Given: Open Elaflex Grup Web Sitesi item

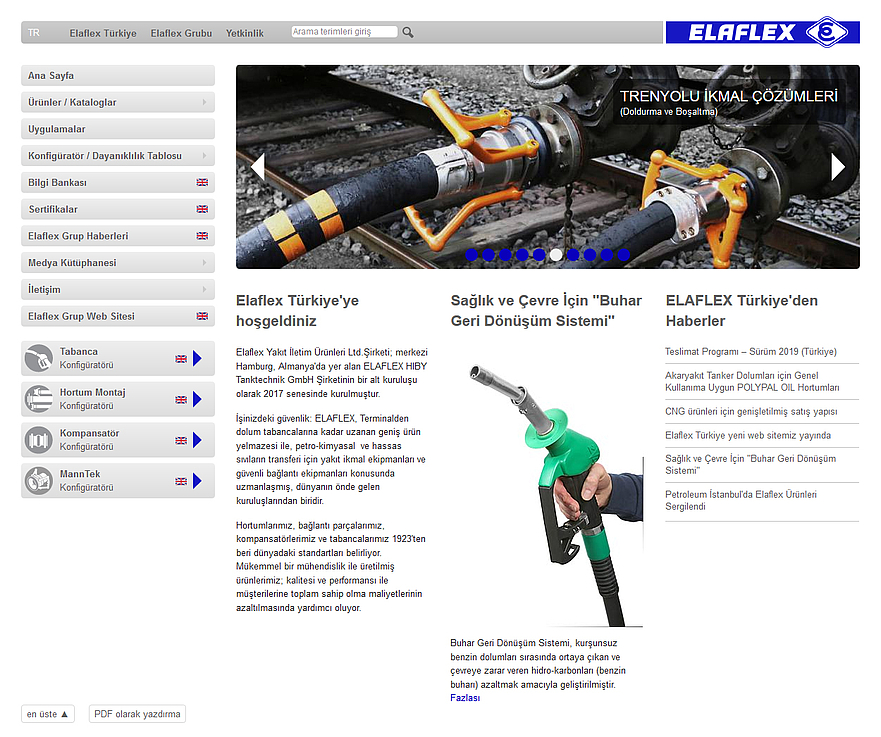Looking at the screenshot, I should coord(118,316).
